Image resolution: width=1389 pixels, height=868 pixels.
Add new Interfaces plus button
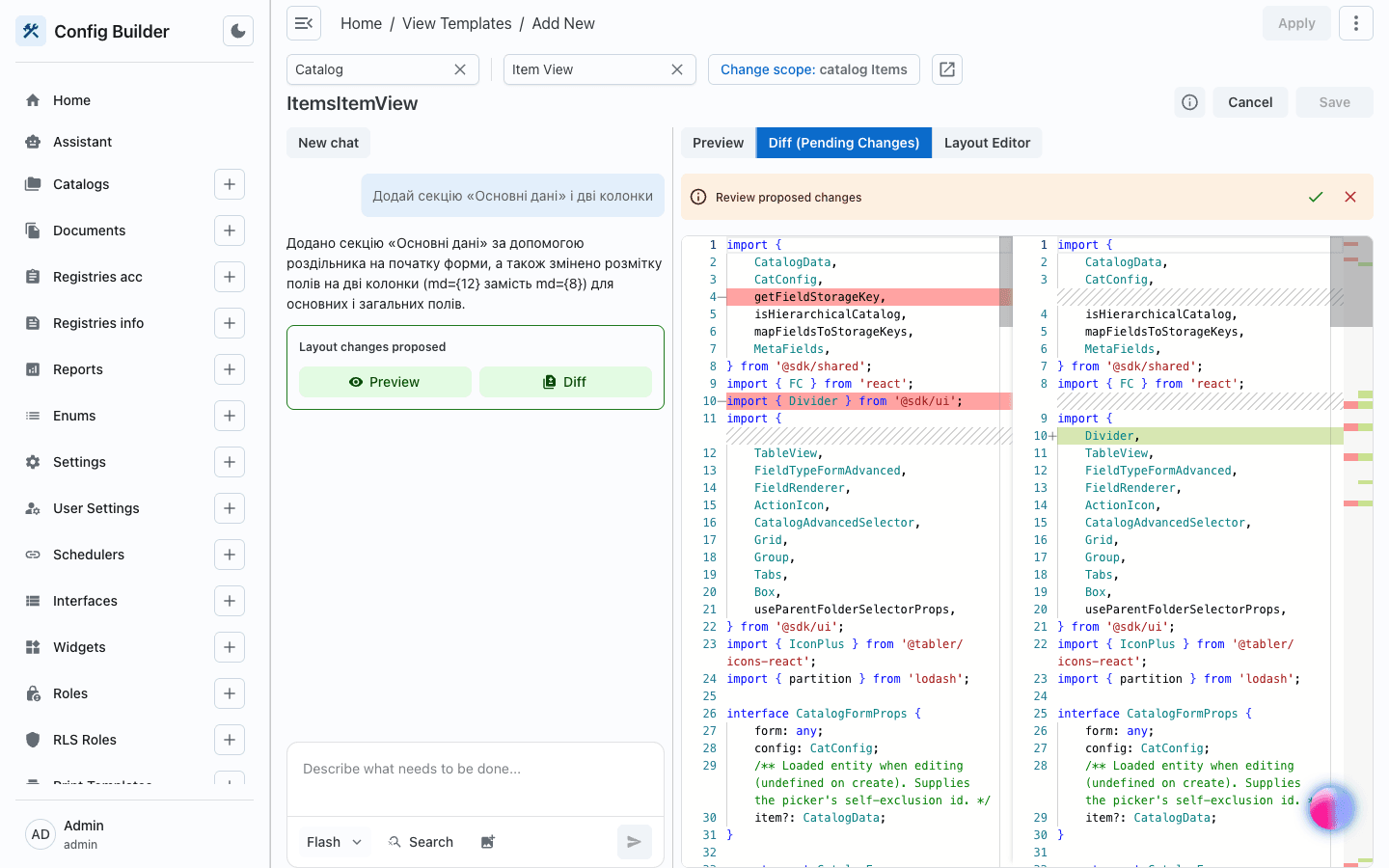click(x=230, y=601)
